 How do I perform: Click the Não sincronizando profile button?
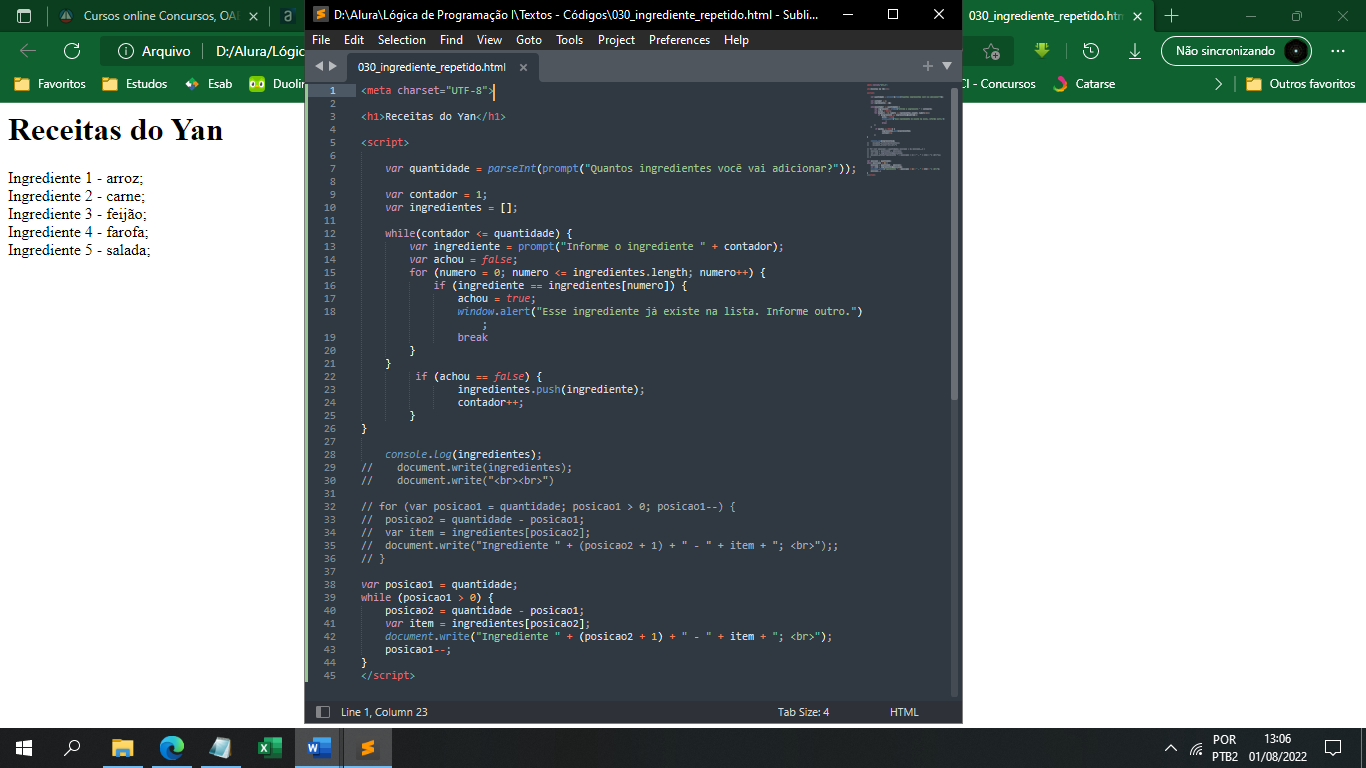(1236, 51)
